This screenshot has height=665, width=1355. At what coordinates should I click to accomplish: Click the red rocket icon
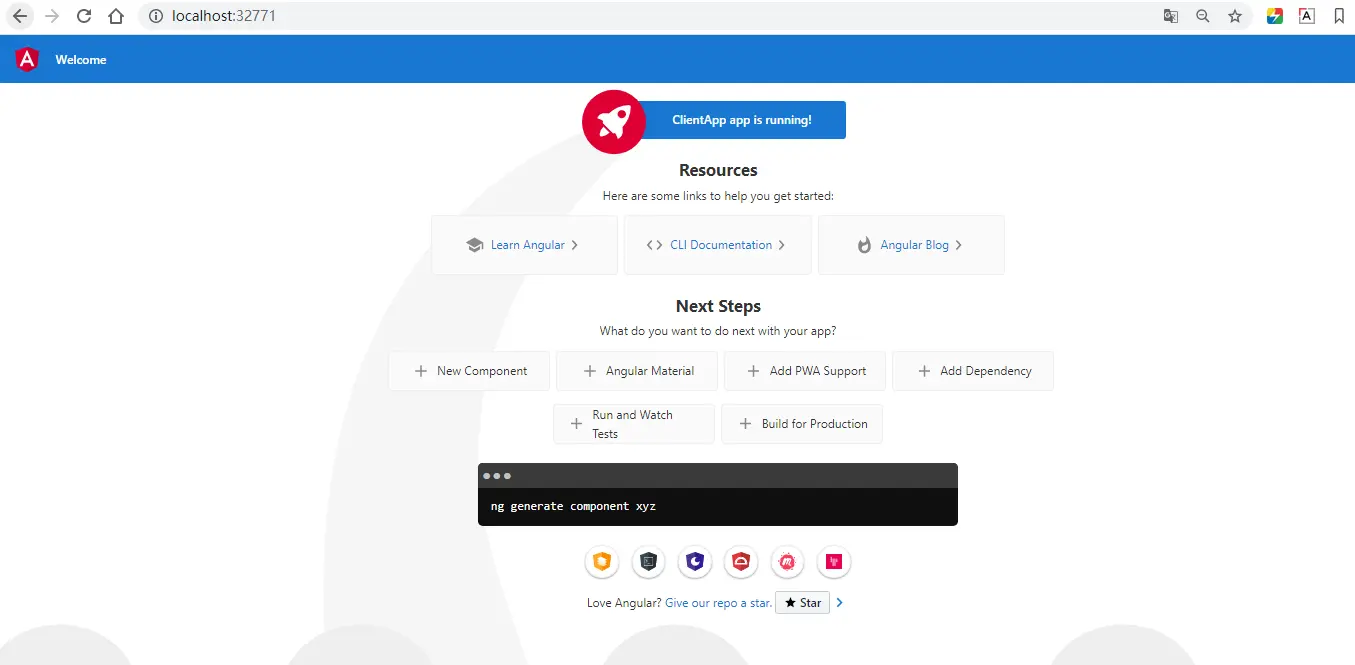614,122
